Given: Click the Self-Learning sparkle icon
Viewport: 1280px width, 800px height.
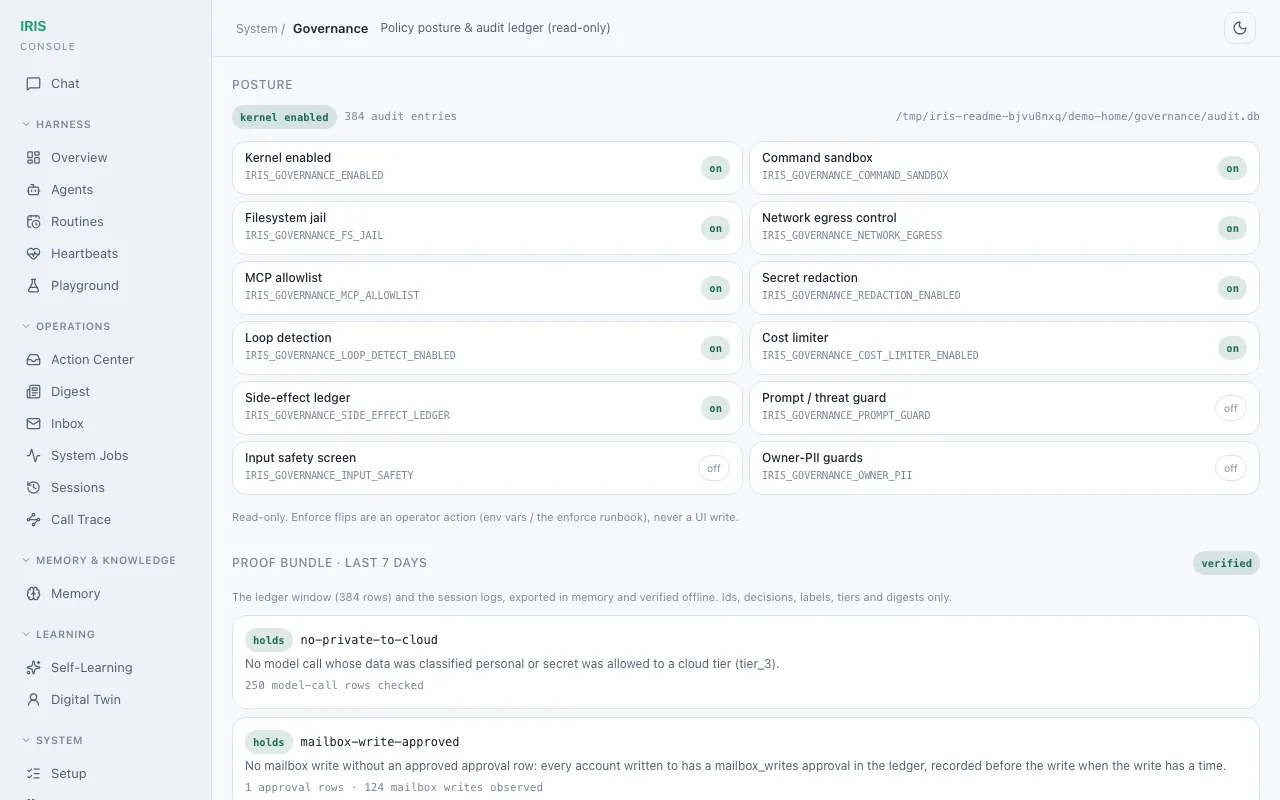Looking at the screenshot, I should click(33, 668).
